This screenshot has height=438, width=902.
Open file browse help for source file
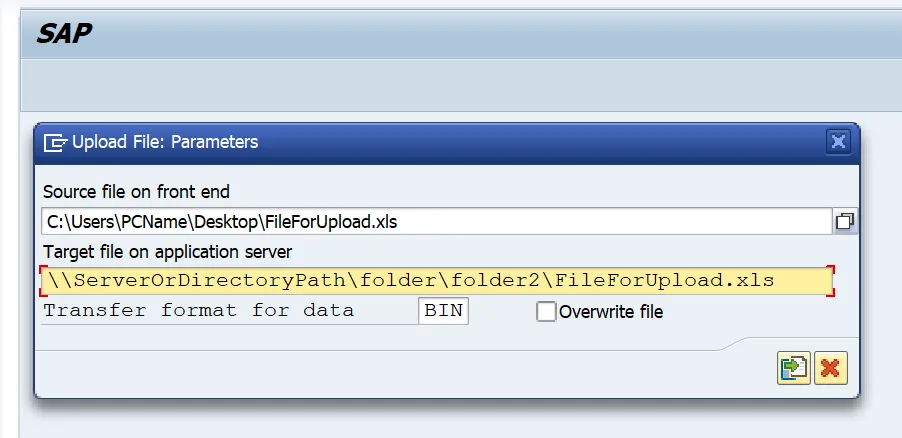844,221
